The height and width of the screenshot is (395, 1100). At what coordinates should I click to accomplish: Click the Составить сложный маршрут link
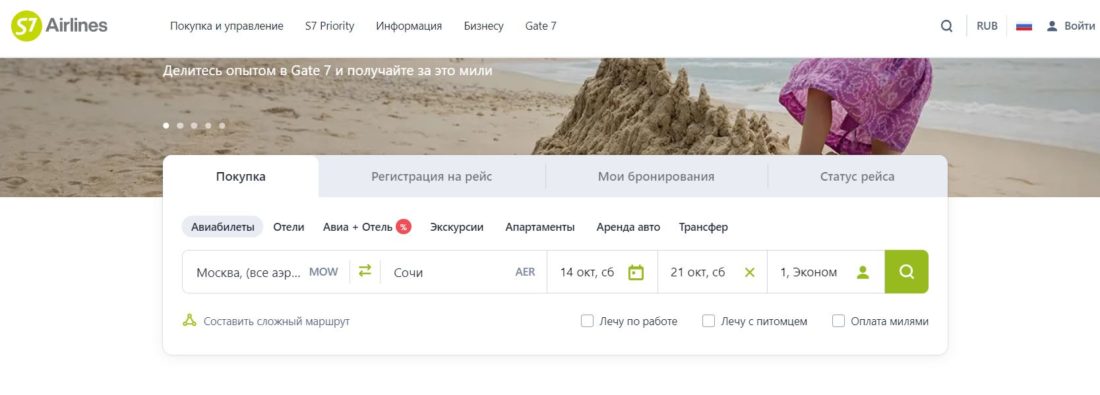pos(276,321)
